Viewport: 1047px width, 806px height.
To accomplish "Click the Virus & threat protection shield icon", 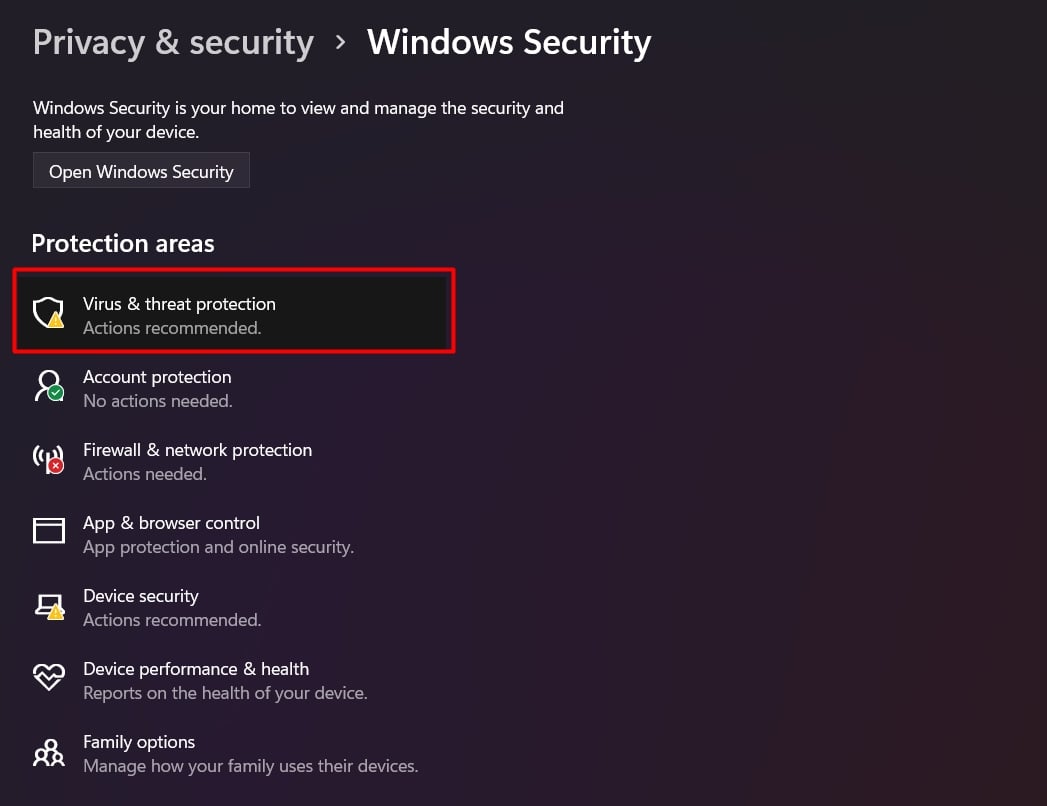I will coord(48,314).
